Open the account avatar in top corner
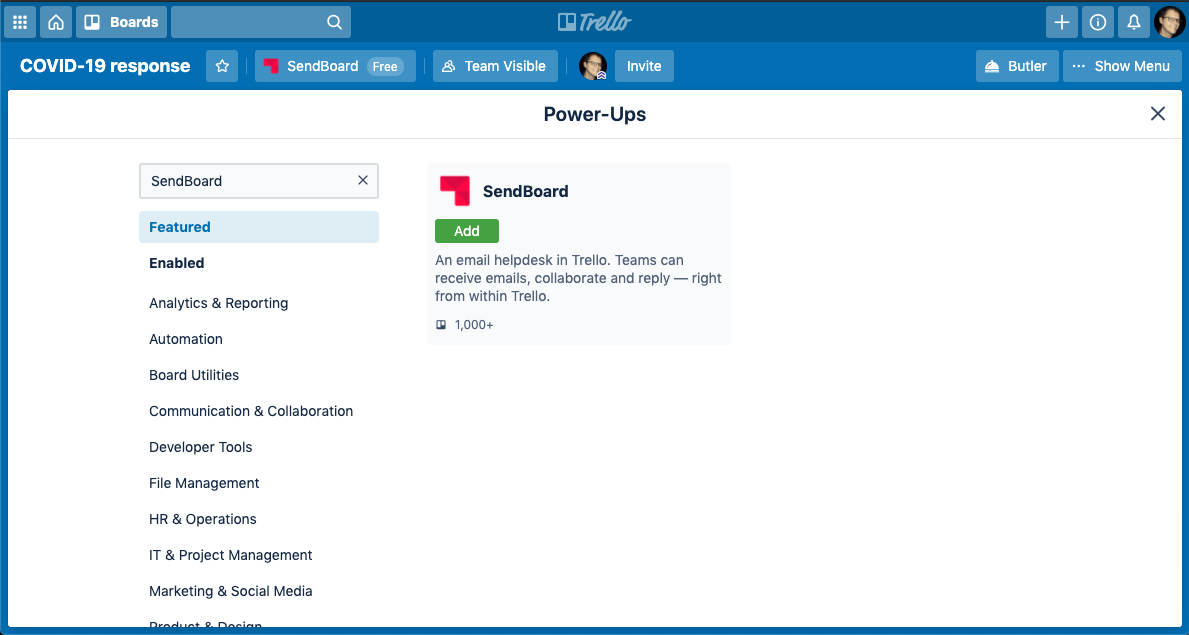1189x635 pixels. tap(1169, 22)
